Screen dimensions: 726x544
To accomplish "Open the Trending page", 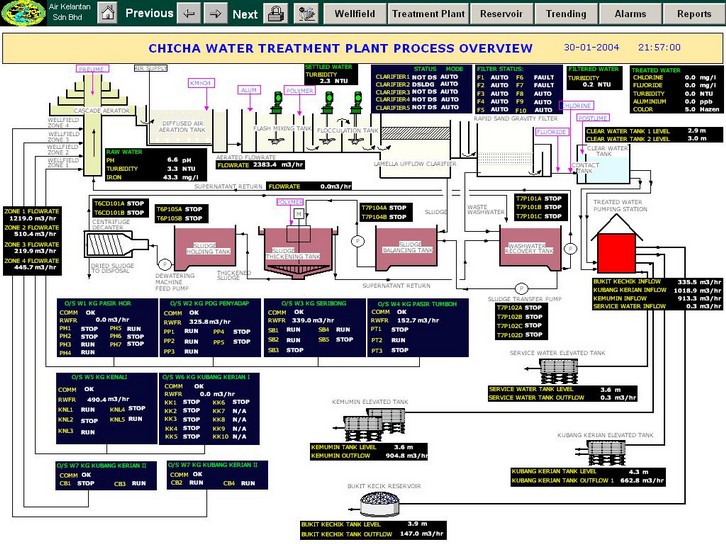I will [566, 14].
